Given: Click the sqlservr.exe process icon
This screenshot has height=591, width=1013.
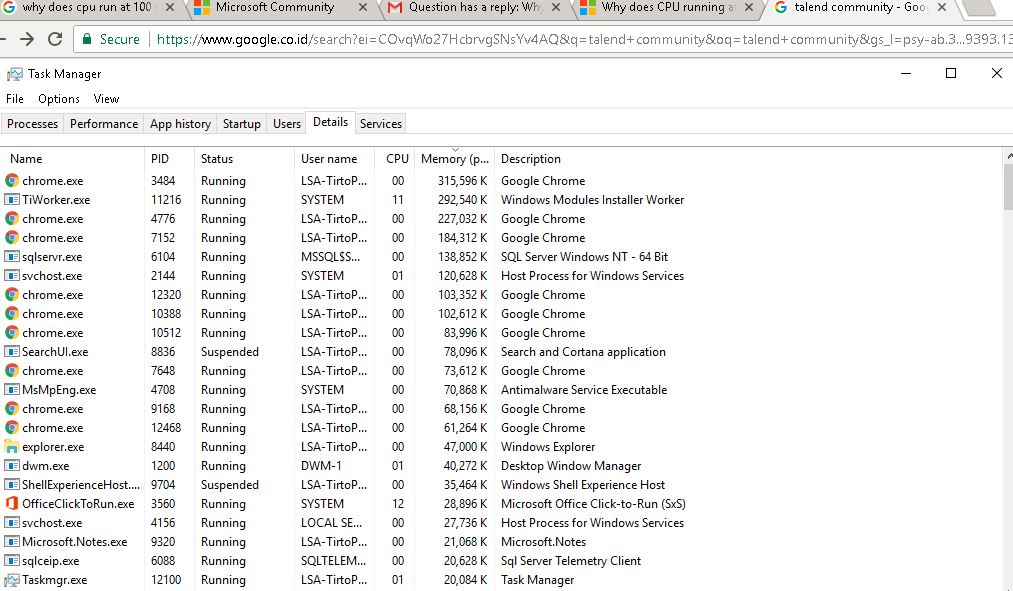Looking at the screenshot, I should click(x=12, y=256).
